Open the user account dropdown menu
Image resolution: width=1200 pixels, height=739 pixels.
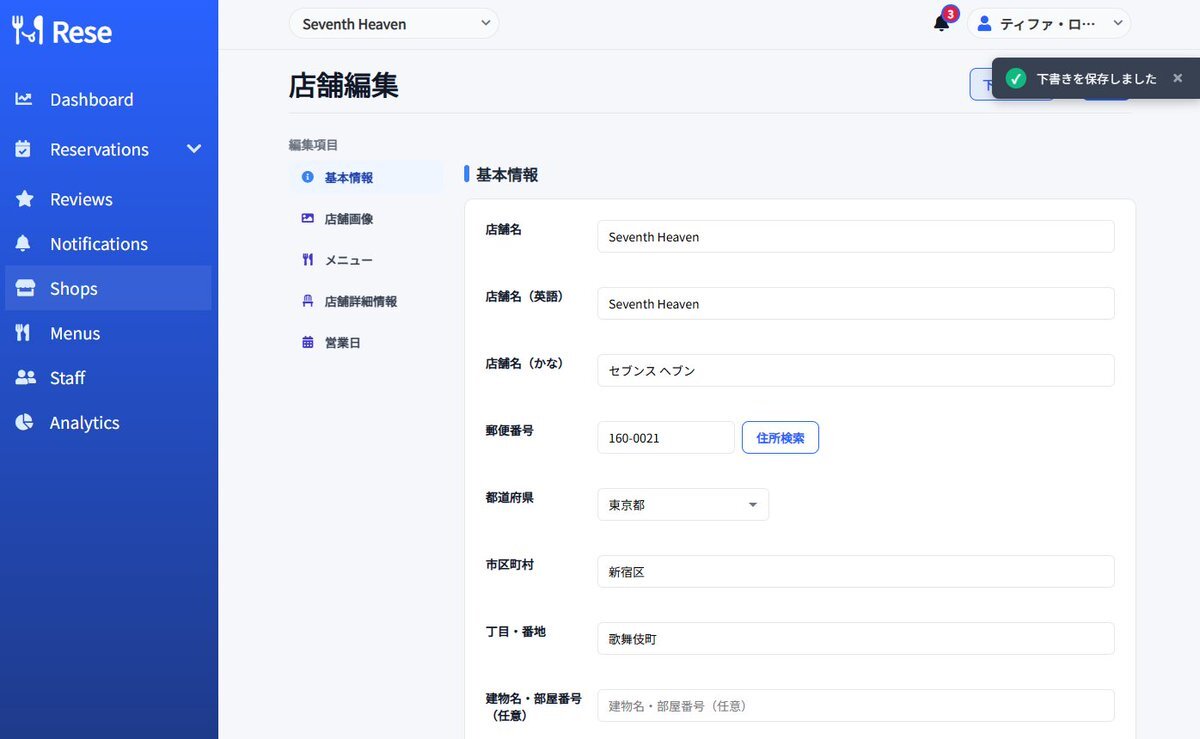1118,24
